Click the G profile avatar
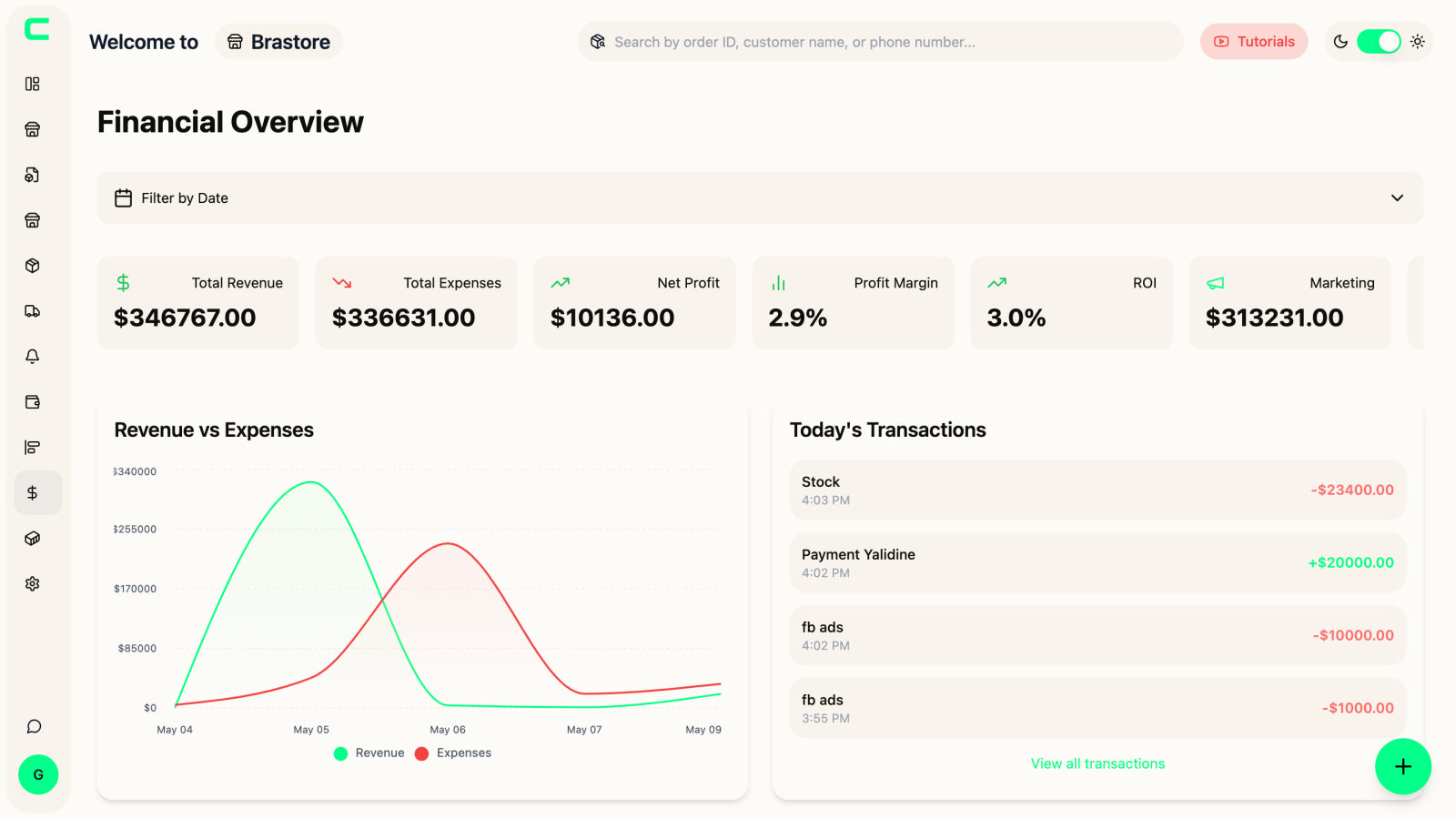This screenshot has width=1456, height=819. [38, 774]
